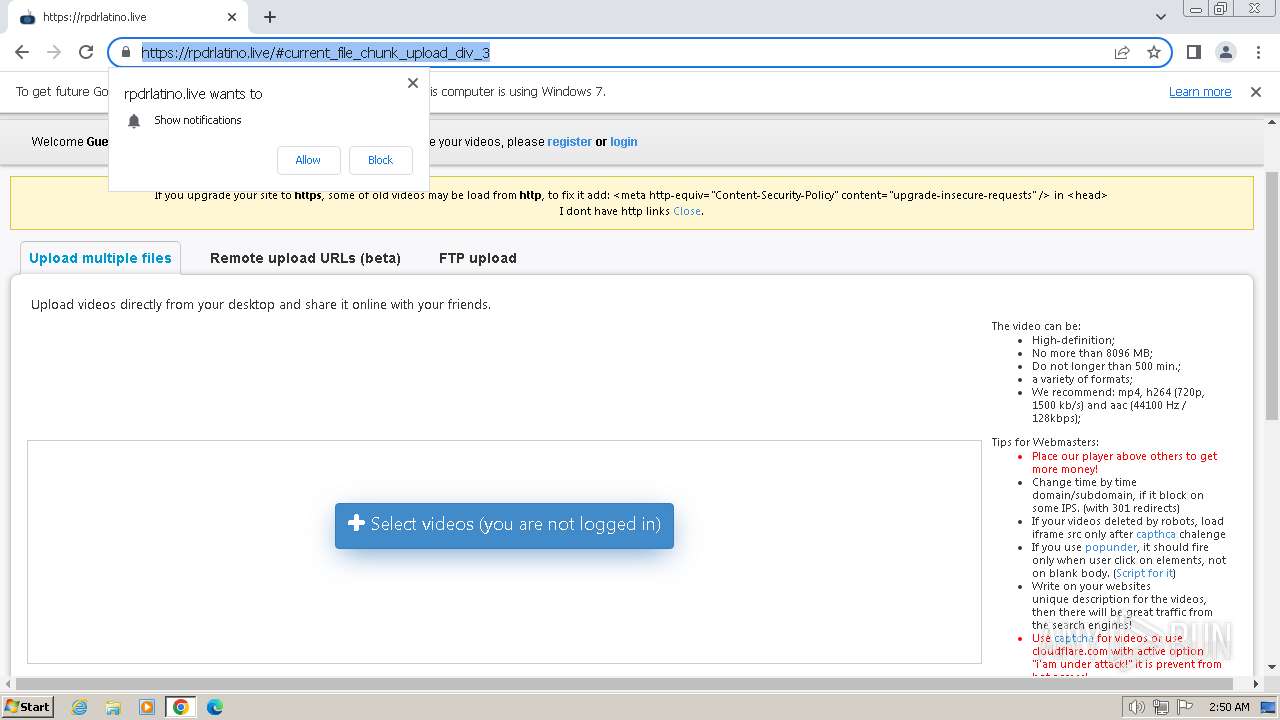Open the Chrome profile avatar
Image resolution: width=1280 pixels, height=720 pixels.
pos(1225,52)
